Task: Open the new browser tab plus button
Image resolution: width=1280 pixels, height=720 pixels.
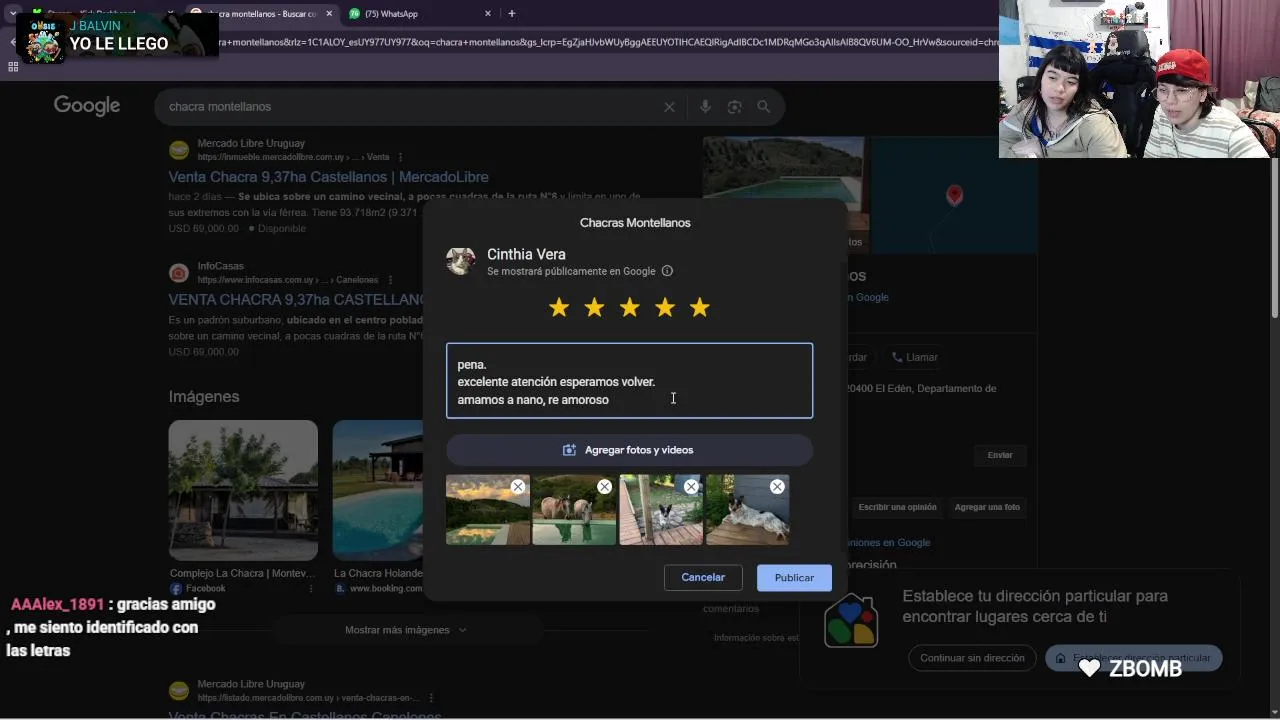Action: (x=511, y=14)
